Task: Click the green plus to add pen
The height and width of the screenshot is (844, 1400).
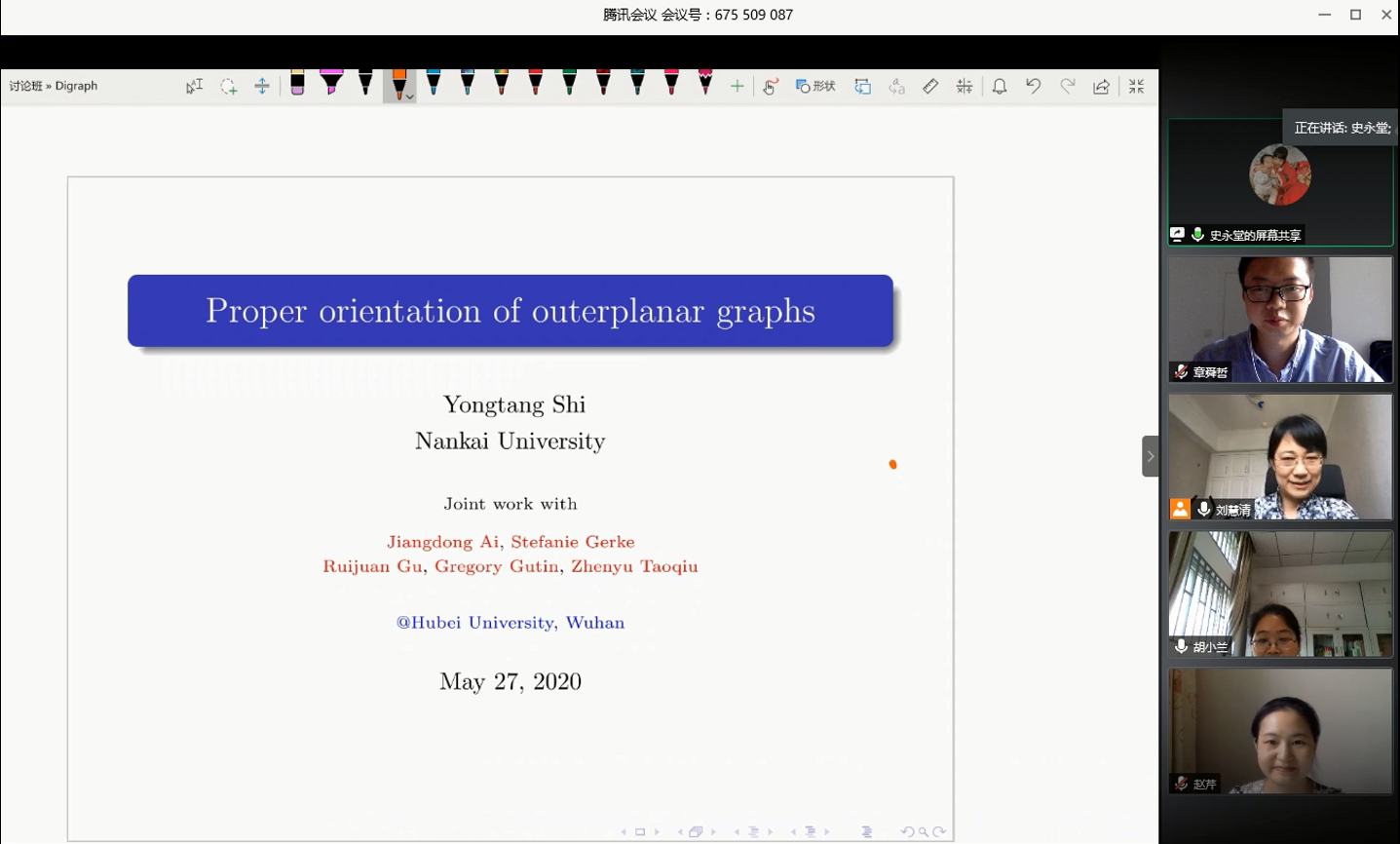Action: click(738, 87)
